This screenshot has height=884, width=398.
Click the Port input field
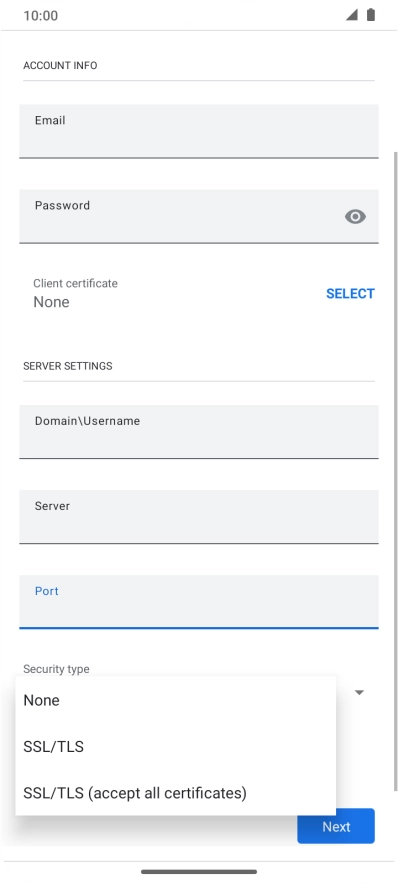point(198,602)
